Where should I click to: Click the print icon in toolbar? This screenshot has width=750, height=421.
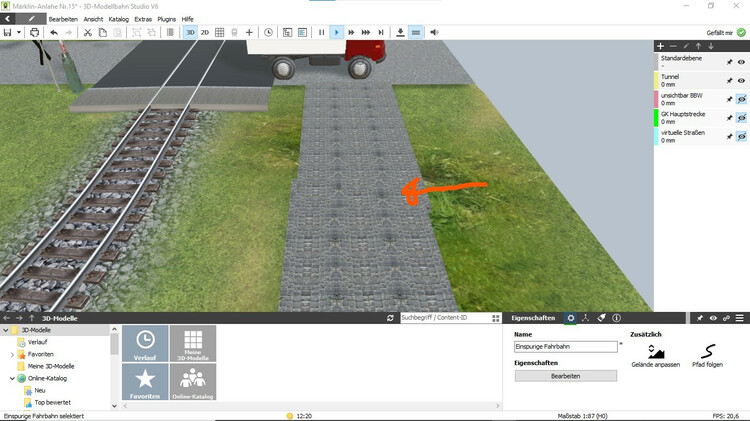(34, 32)
